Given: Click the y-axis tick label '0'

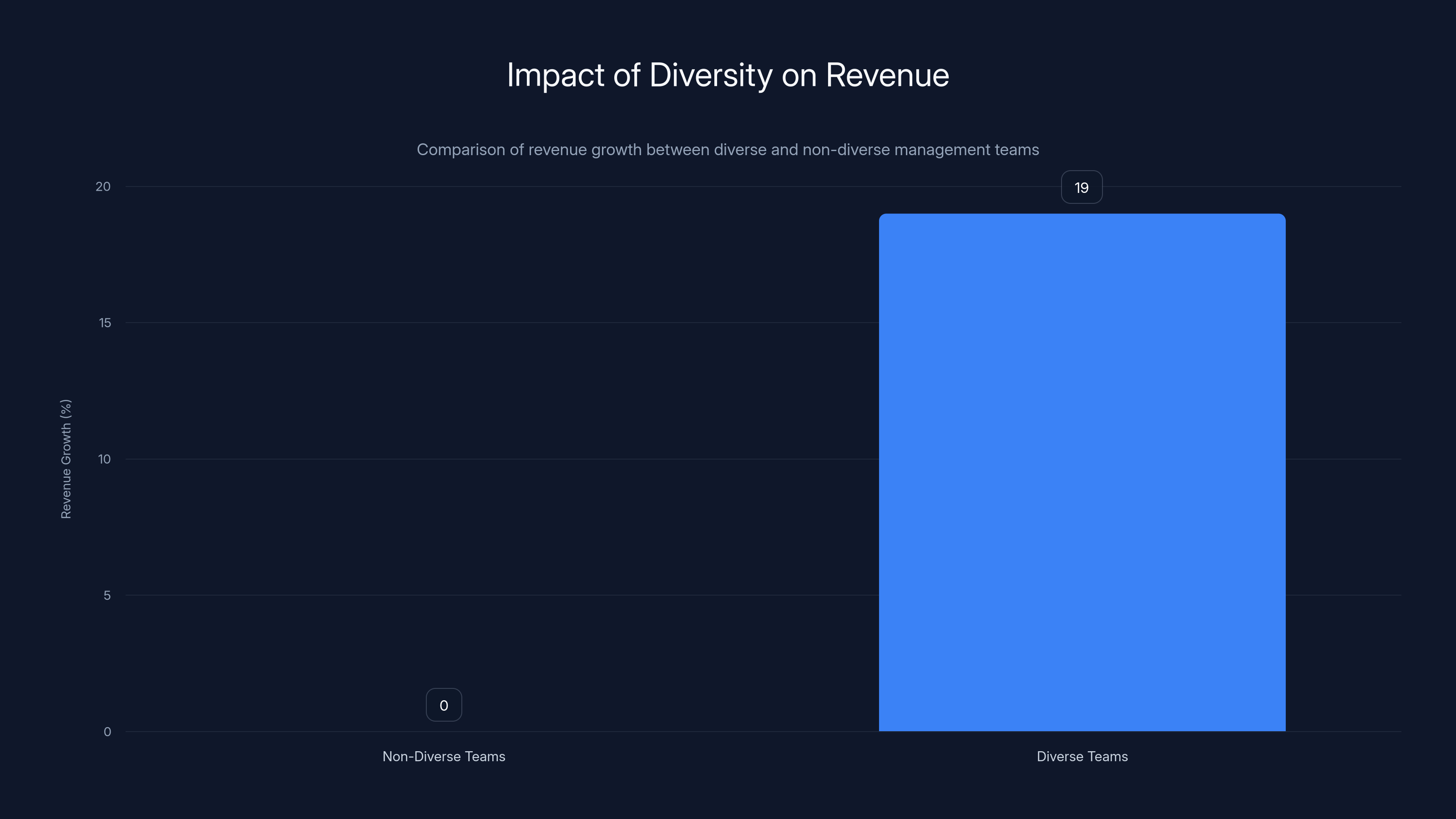Looking at the screenshot, I should pyautogui.click(x=107, y=732).
